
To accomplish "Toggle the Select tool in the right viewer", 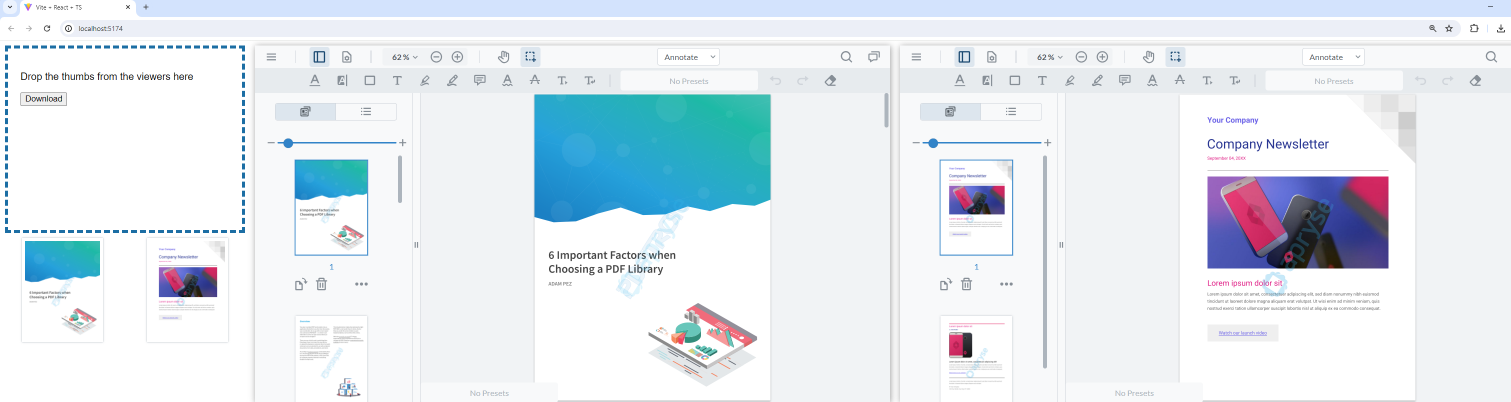I will (x=1176, y=57).
